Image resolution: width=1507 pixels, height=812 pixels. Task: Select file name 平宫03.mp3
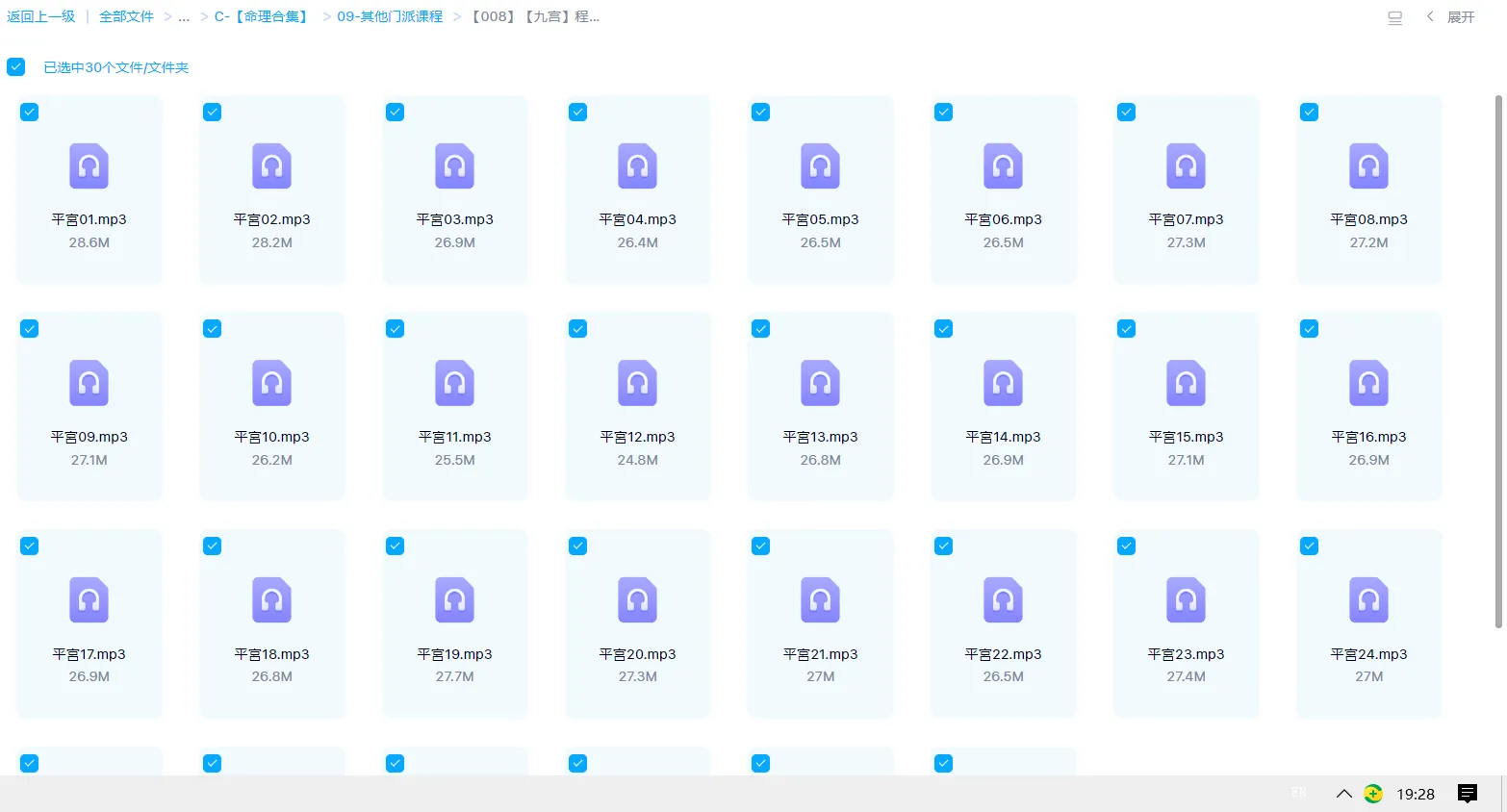(x=454, y=219)
